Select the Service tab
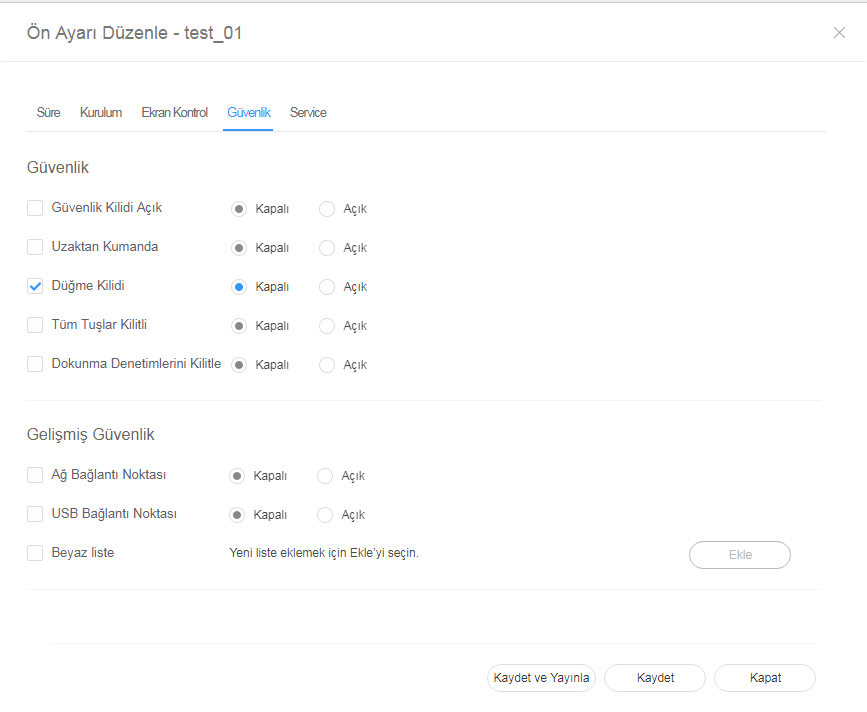The height and width of the screenshot is (712, 867). [308, 113]
